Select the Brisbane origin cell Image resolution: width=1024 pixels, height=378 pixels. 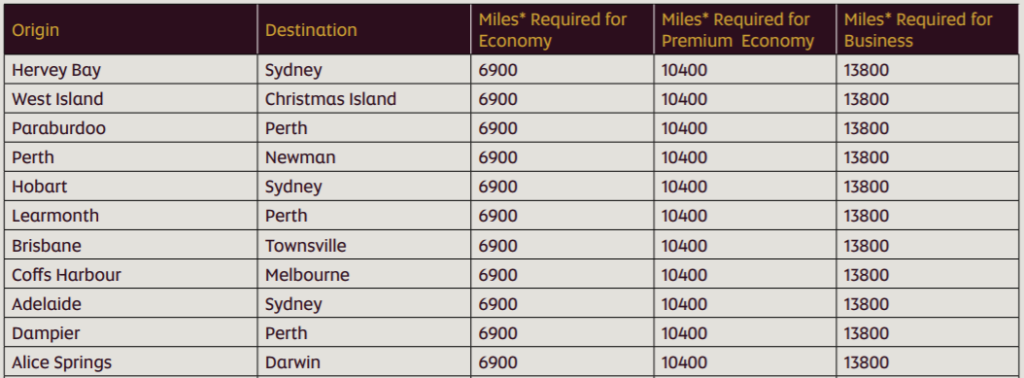click(x=131, y=245)
